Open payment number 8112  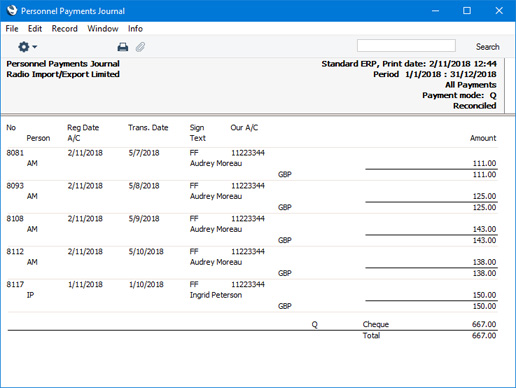(x=15, y=251)
